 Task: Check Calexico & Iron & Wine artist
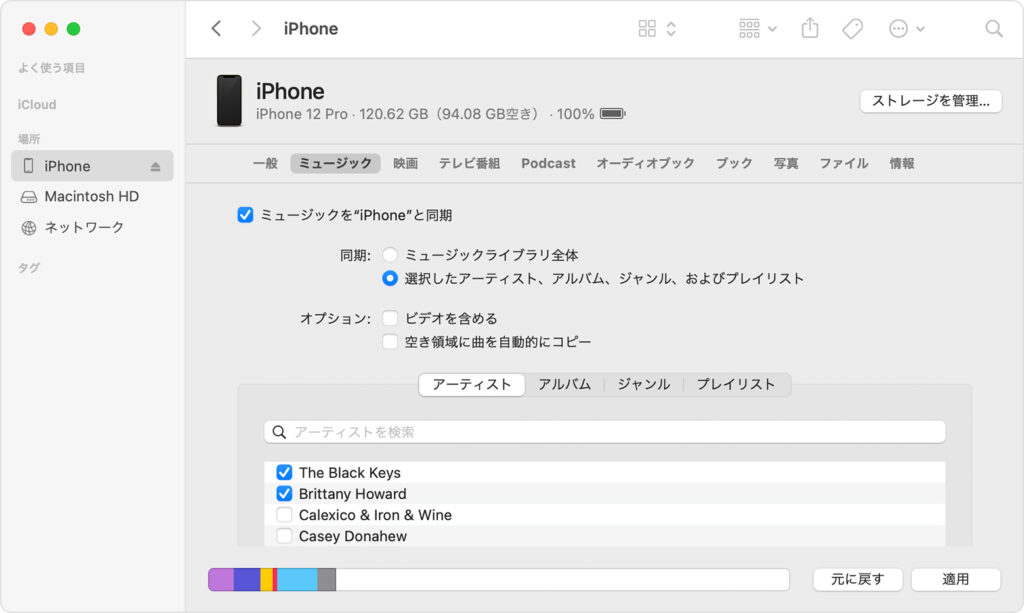click(284, 514)
